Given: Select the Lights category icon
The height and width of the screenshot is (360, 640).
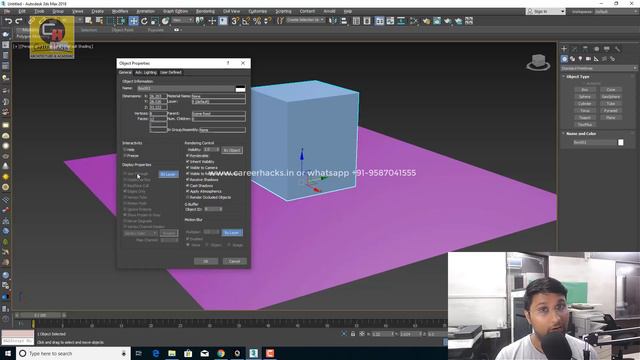Looking at the screenshot, I should point(580,59).
